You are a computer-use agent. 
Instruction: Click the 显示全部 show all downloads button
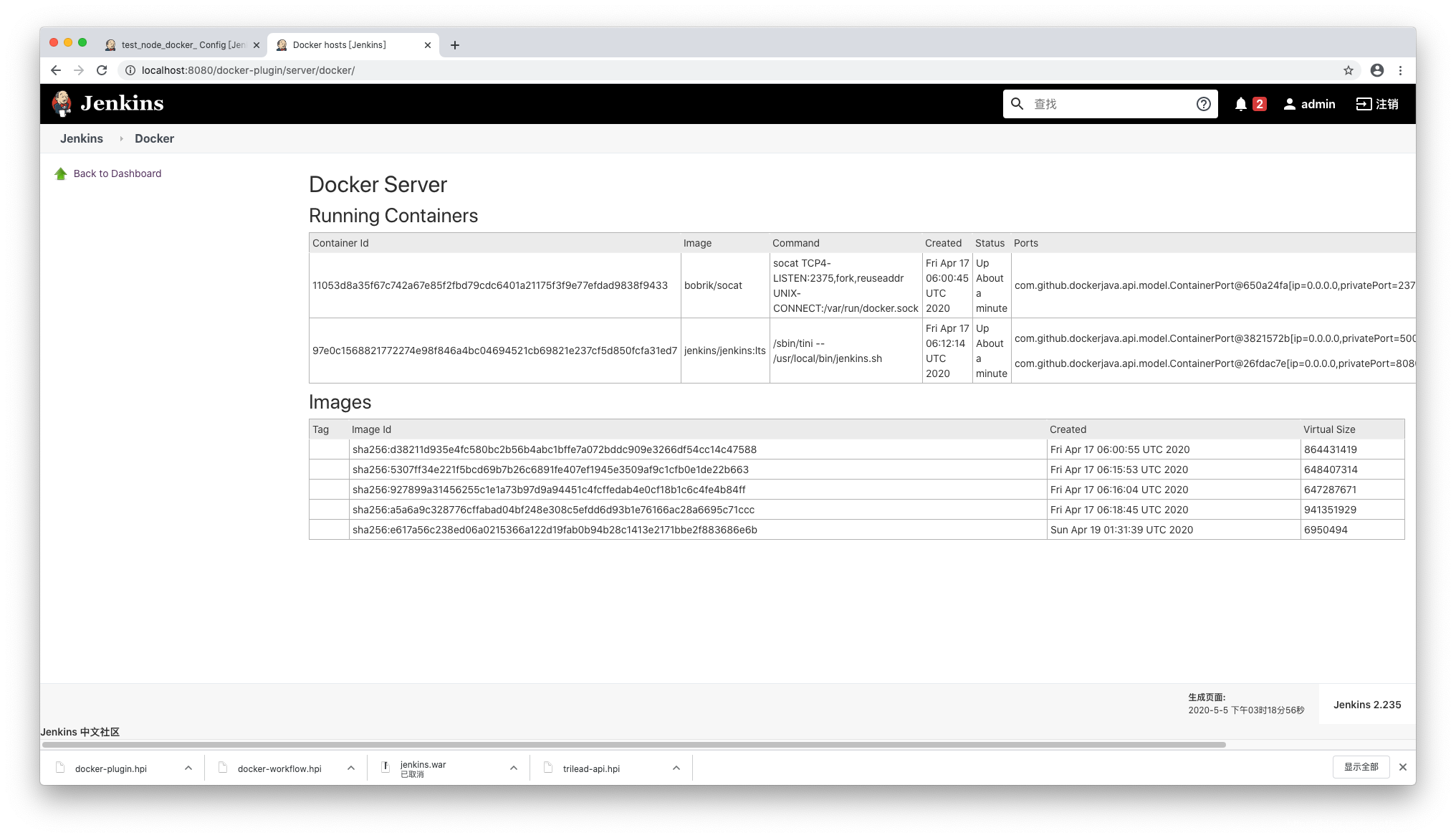click(1361, 767)
